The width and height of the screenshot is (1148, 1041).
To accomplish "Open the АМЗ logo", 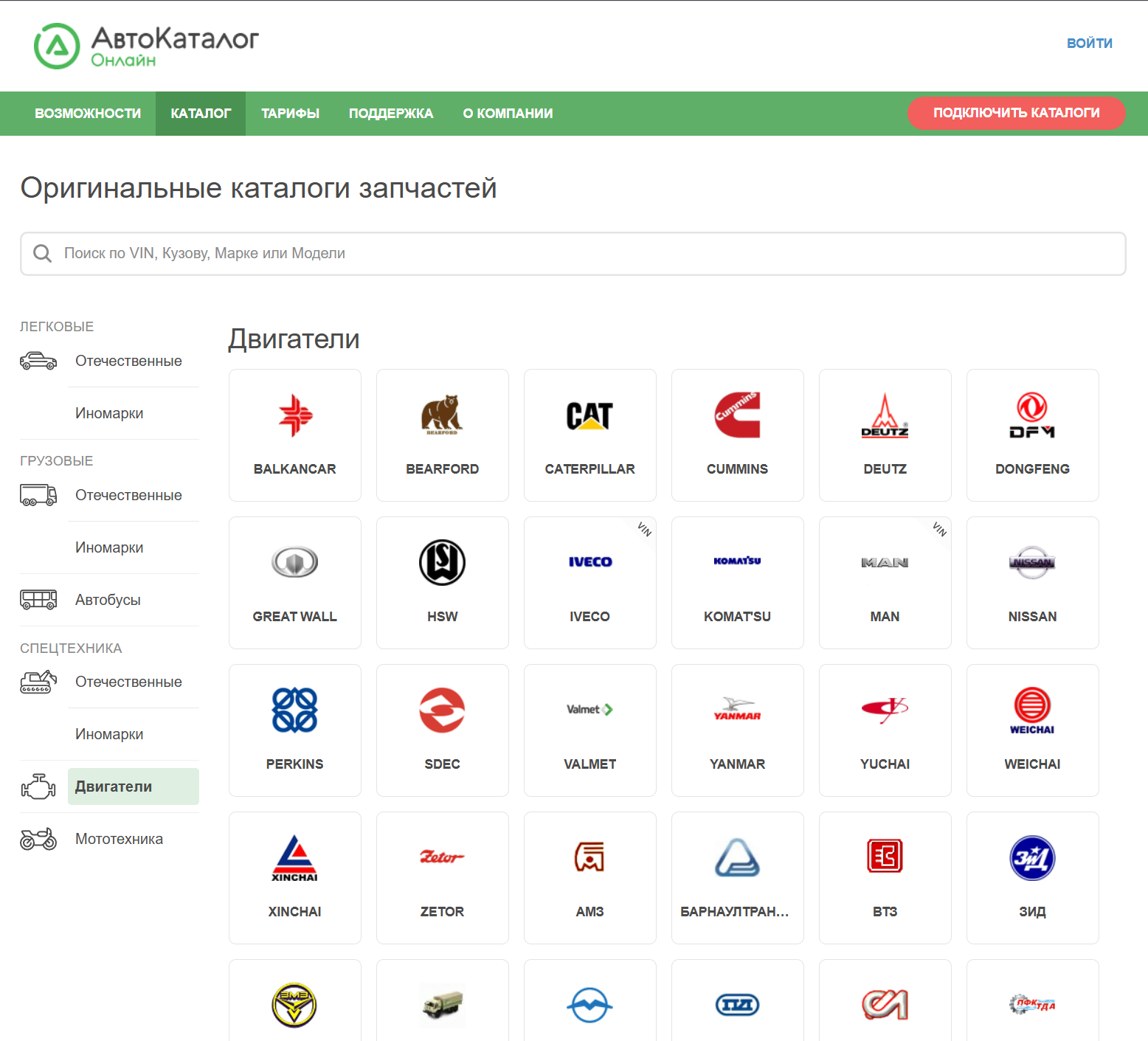I will [589, 857].
